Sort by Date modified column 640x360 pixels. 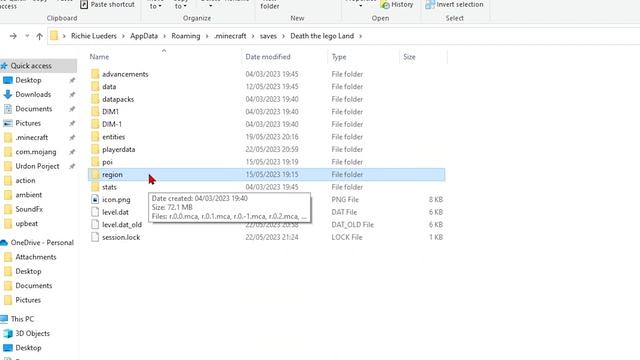coord(268,57)
